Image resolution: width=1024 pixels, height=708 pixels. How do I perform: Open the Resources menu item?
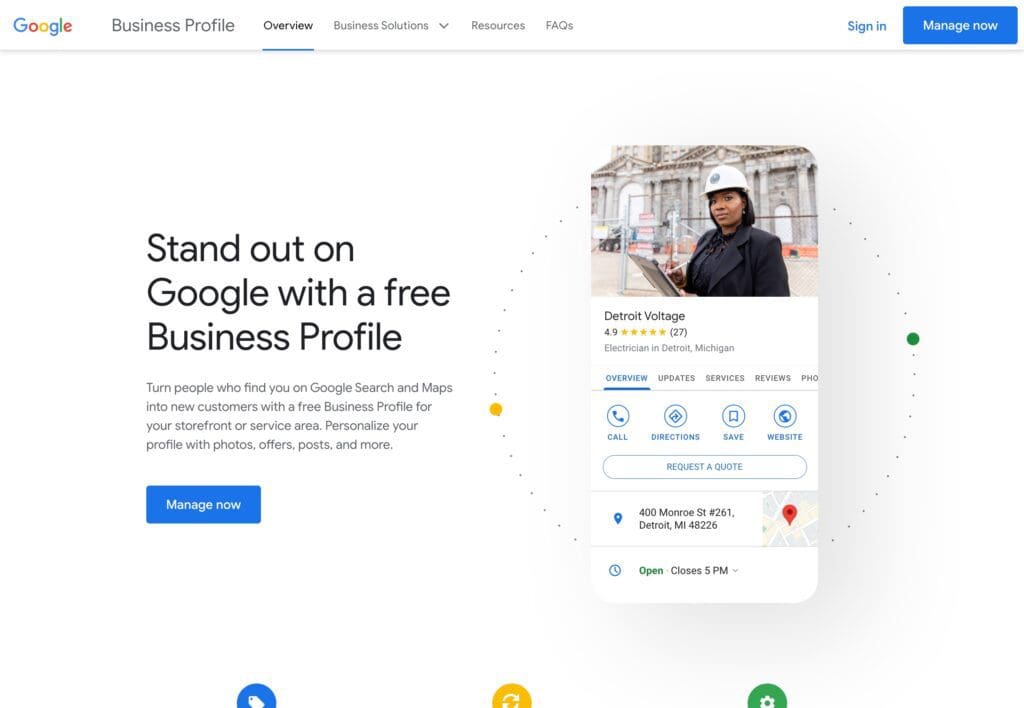pyautogui.click(x=498, y=25)
